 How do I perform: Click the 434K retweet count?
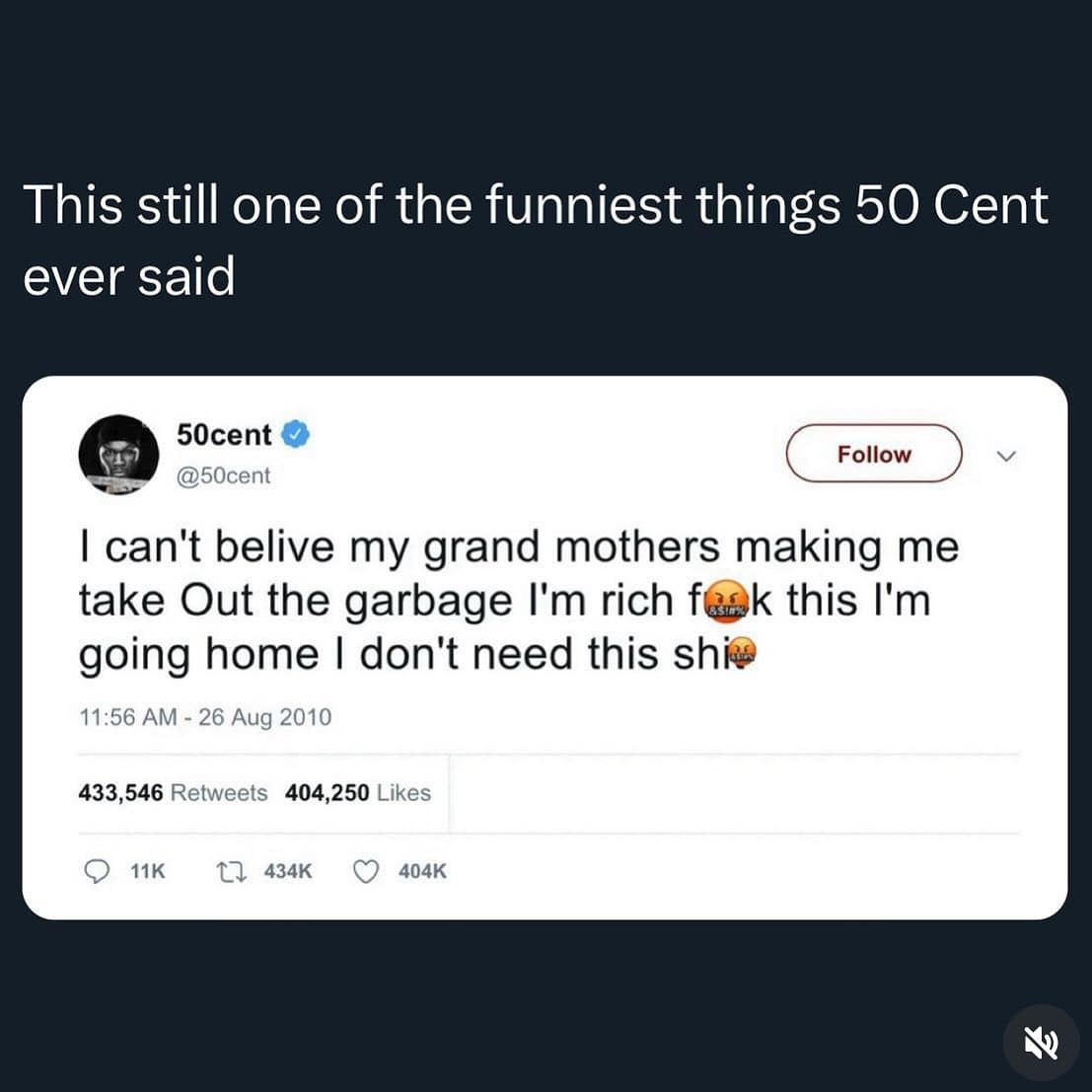tap(289, 871)
